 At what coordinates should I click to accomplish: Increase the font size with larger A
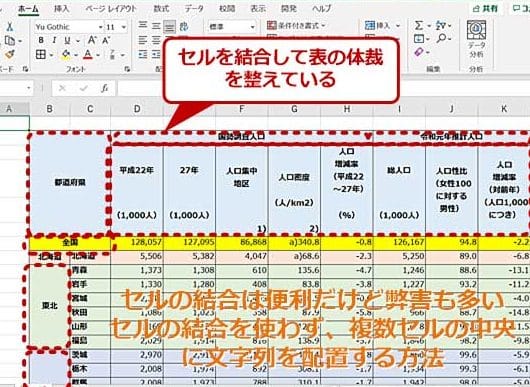coord(92,40)
